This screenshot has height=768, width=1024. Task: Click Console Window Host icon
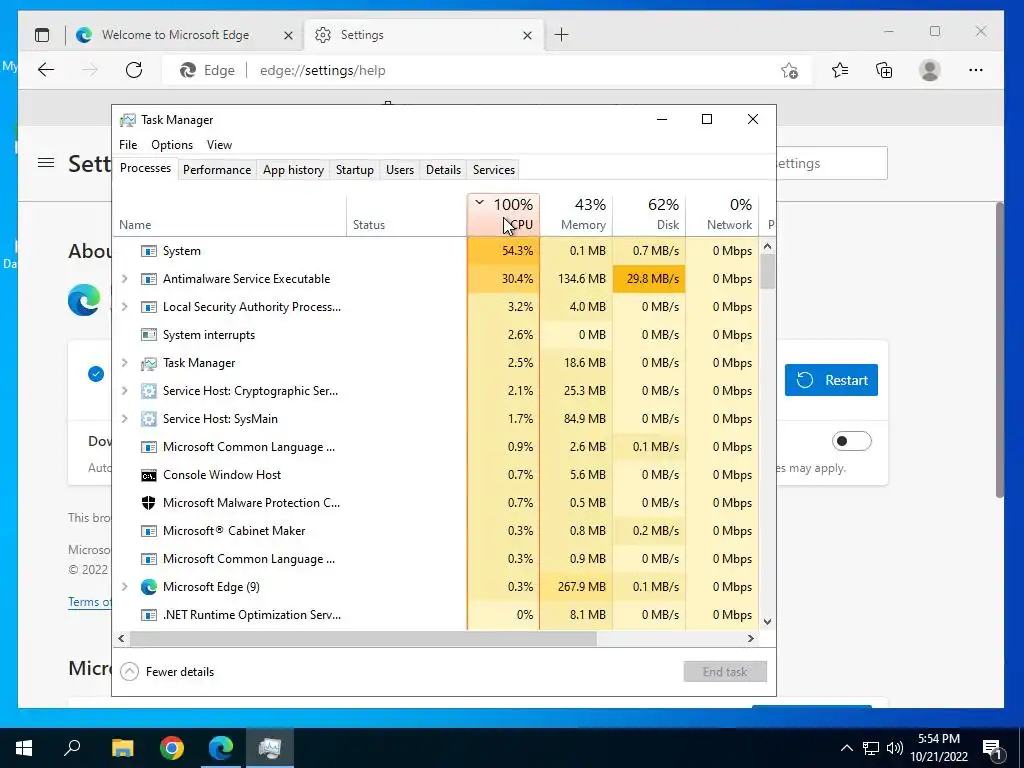tap(149, 475)
